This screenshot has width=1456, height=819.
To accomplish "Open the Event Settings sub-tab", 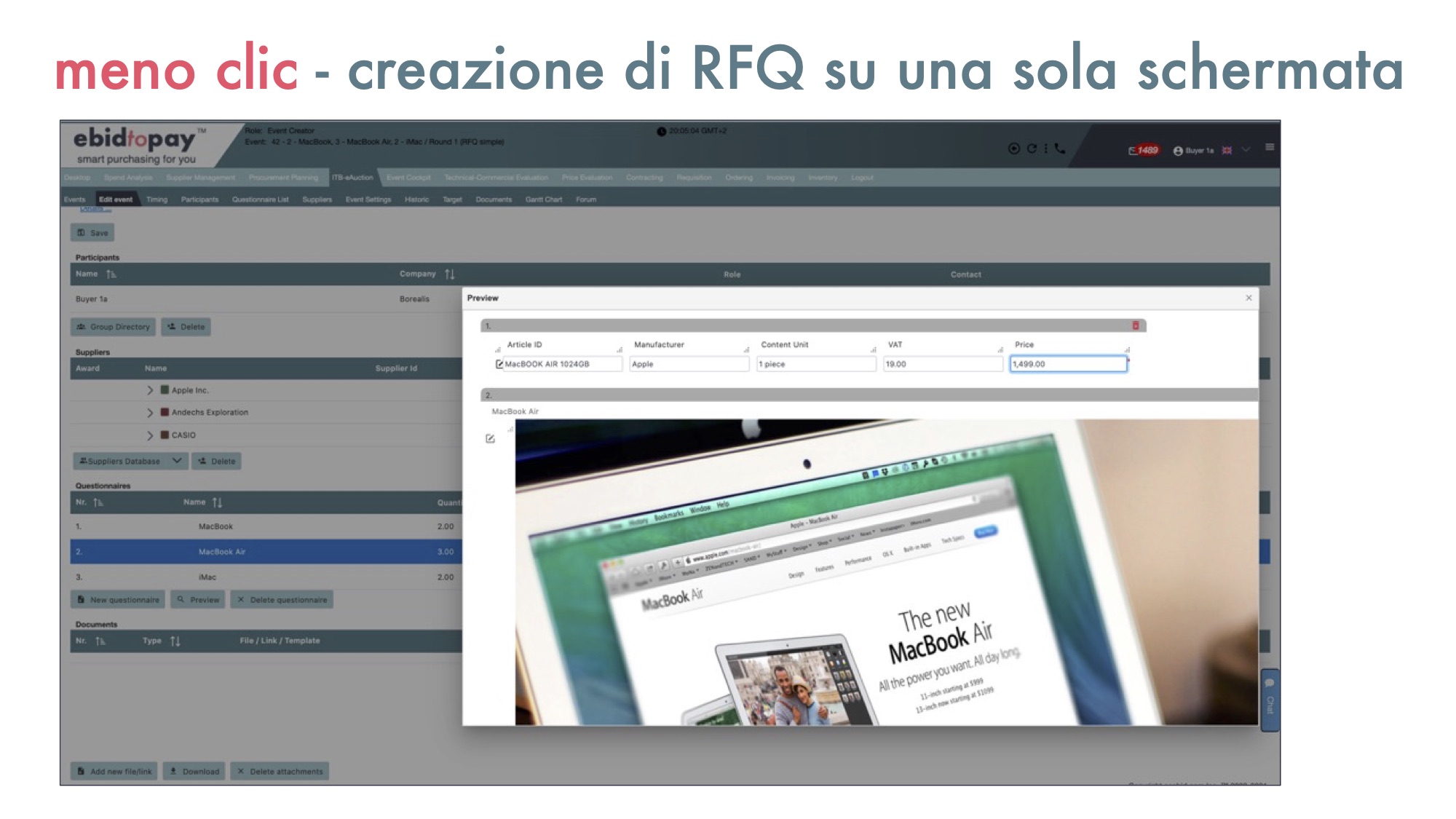I will click(368, 199).
